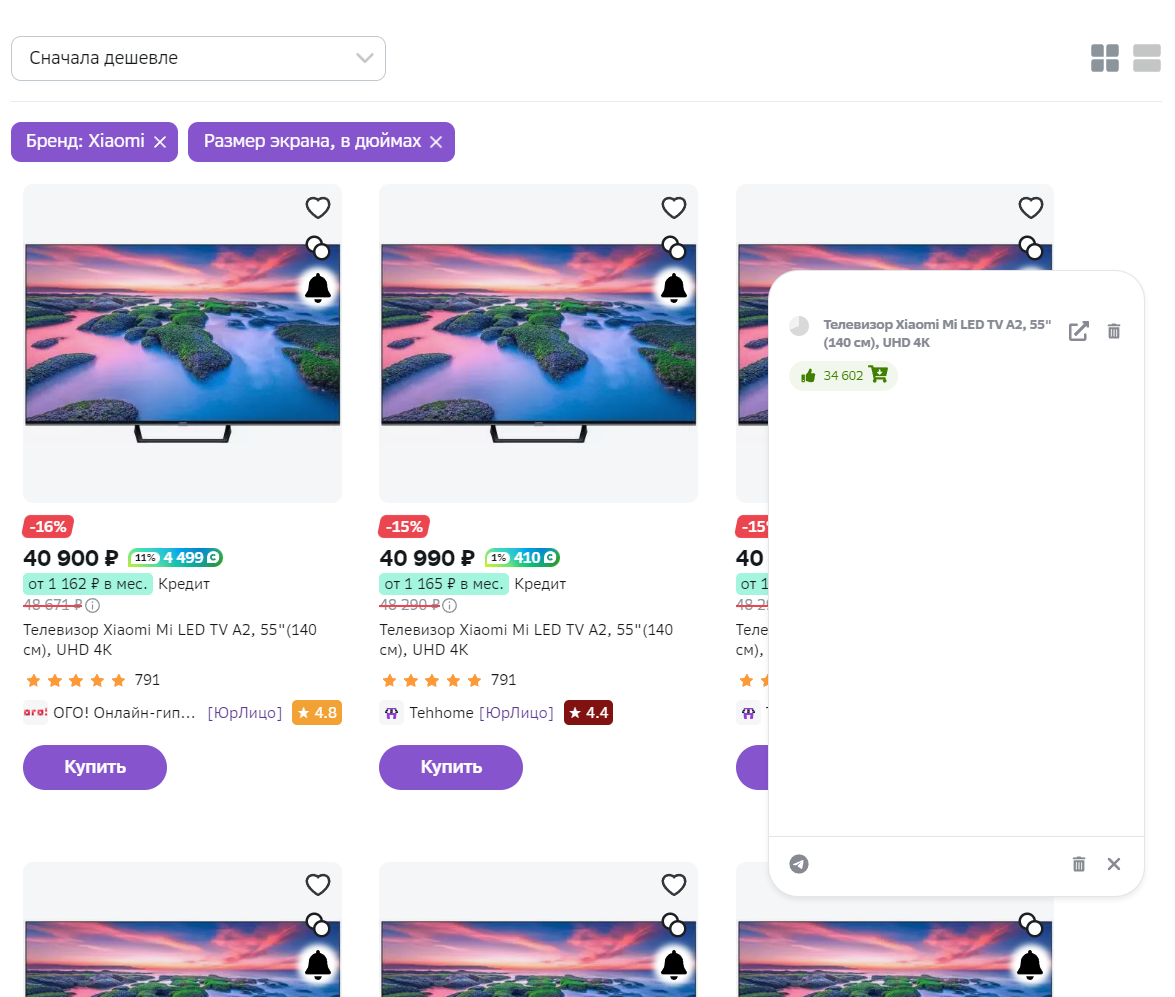Click [ЮрЛицо] label for Tehhome seller
The image size is (1175, 997).
[x=516, y=713]
